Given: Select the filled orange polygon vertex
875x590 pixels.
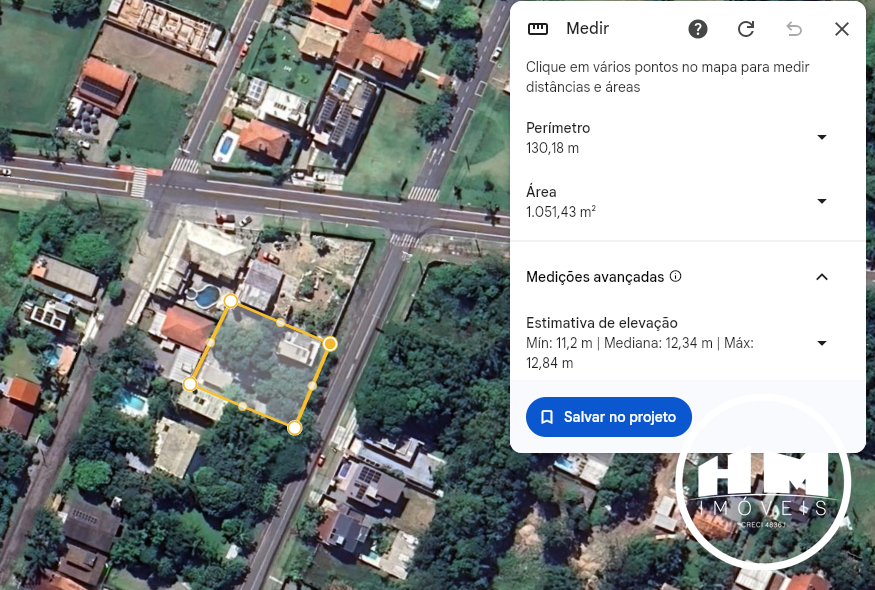Looking at the screenshot, I should [x=330, y=344].
